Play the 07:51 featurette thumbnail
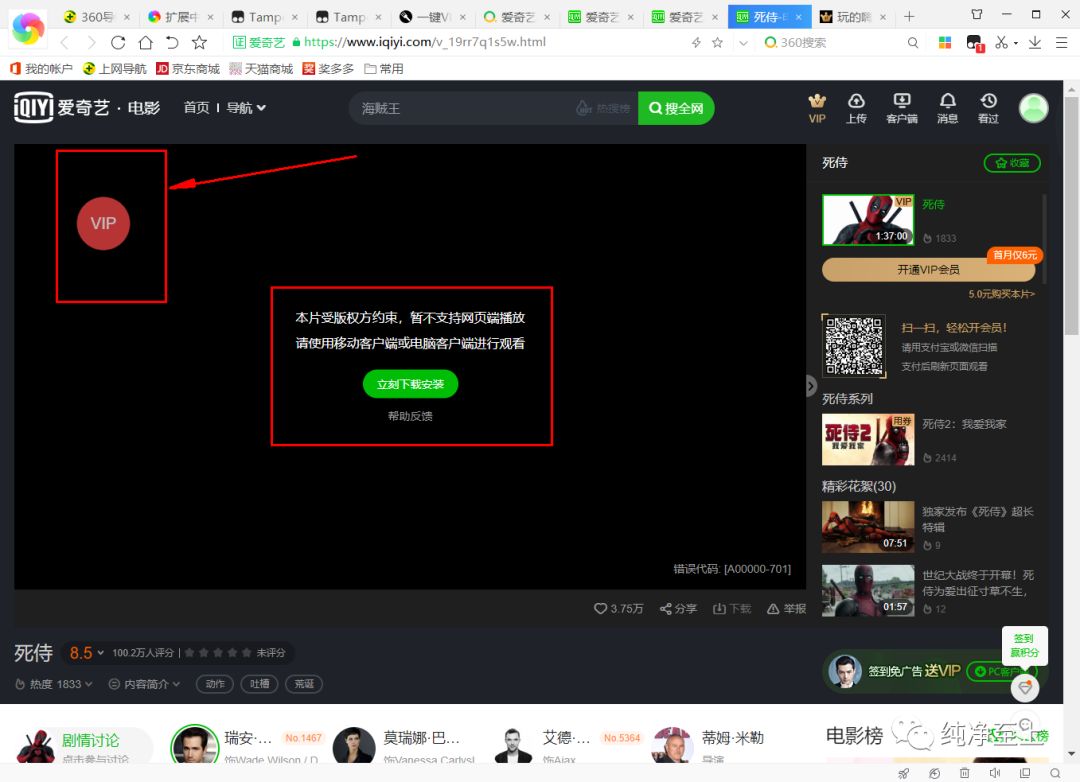This screenshot has width=1080, height=782. tap(868, 527)
